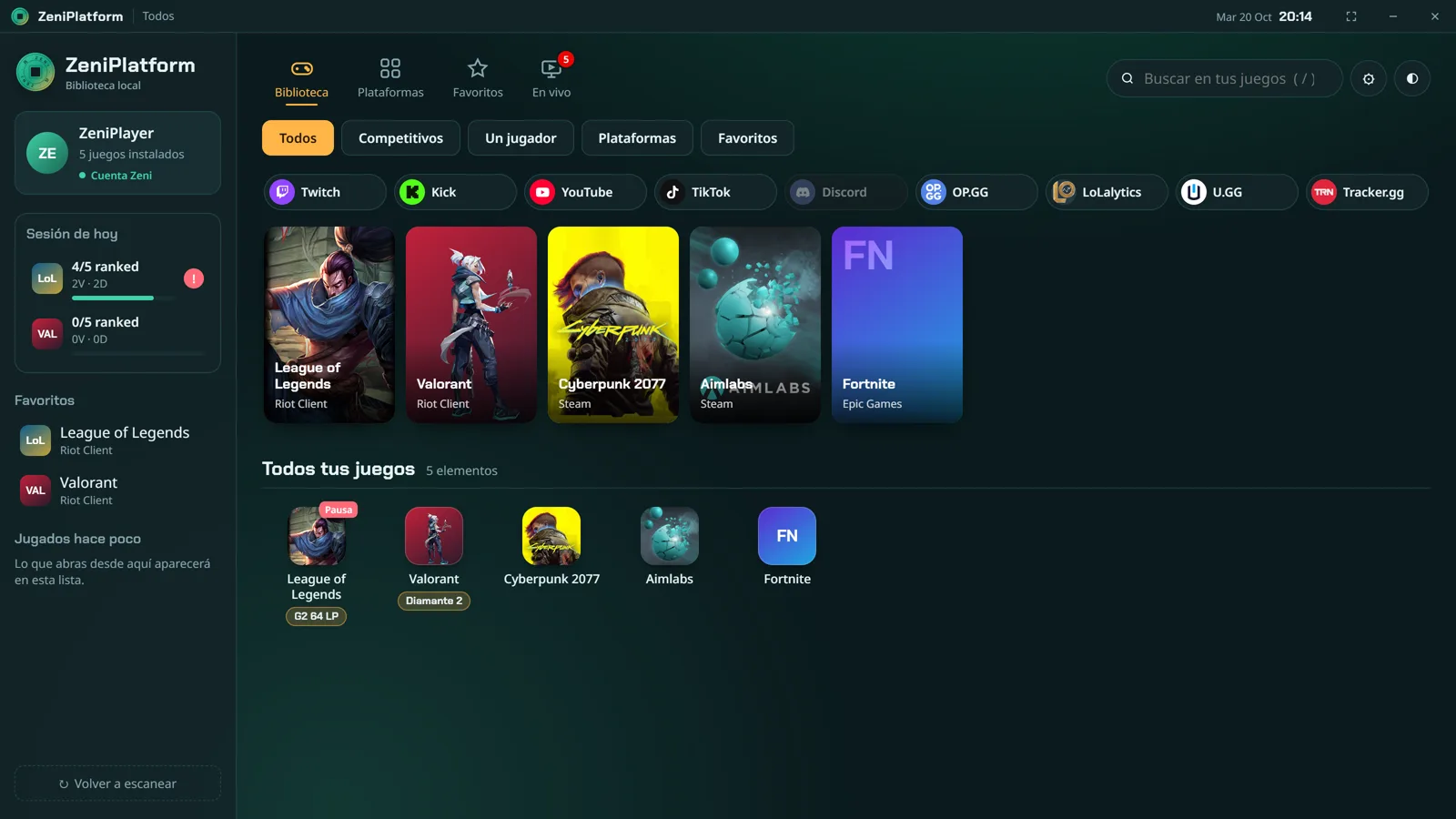The image size is (1456, 819).
Task: Click the Valorant small game icon
Action: click(434, 536)
